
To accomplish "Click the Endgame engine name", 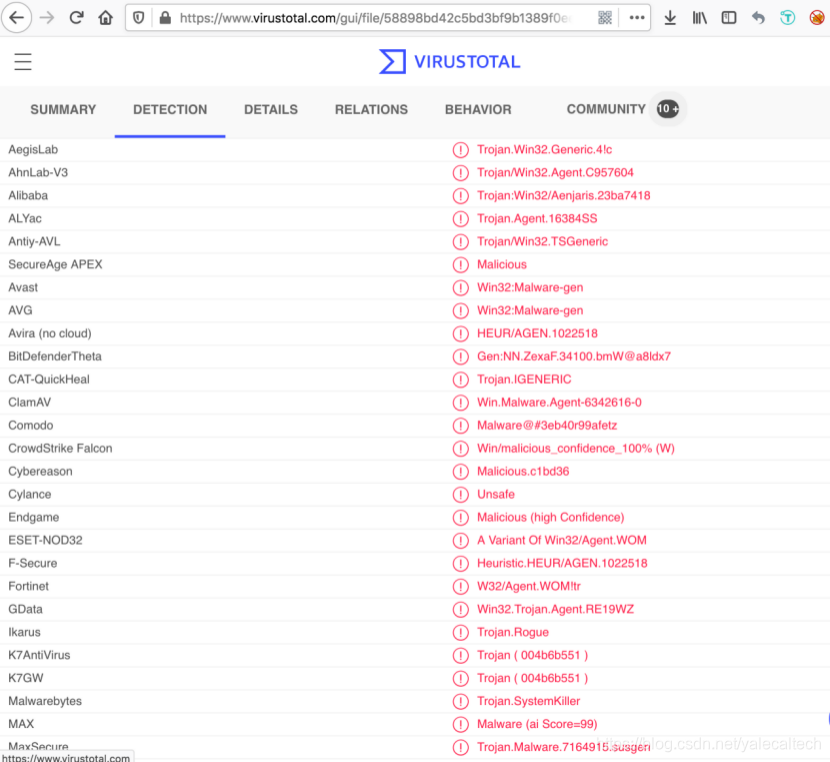I will (x=33, y=518).
